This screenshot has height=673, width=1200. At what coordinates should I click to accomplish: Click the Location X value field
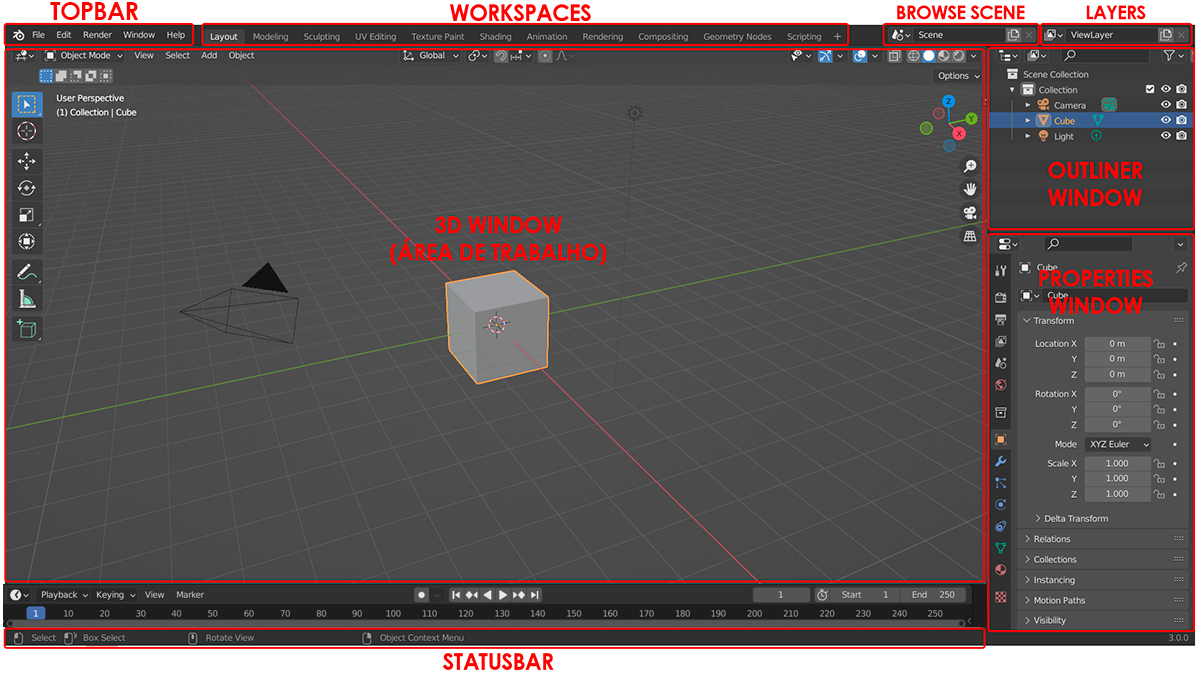coord(1117,343)
